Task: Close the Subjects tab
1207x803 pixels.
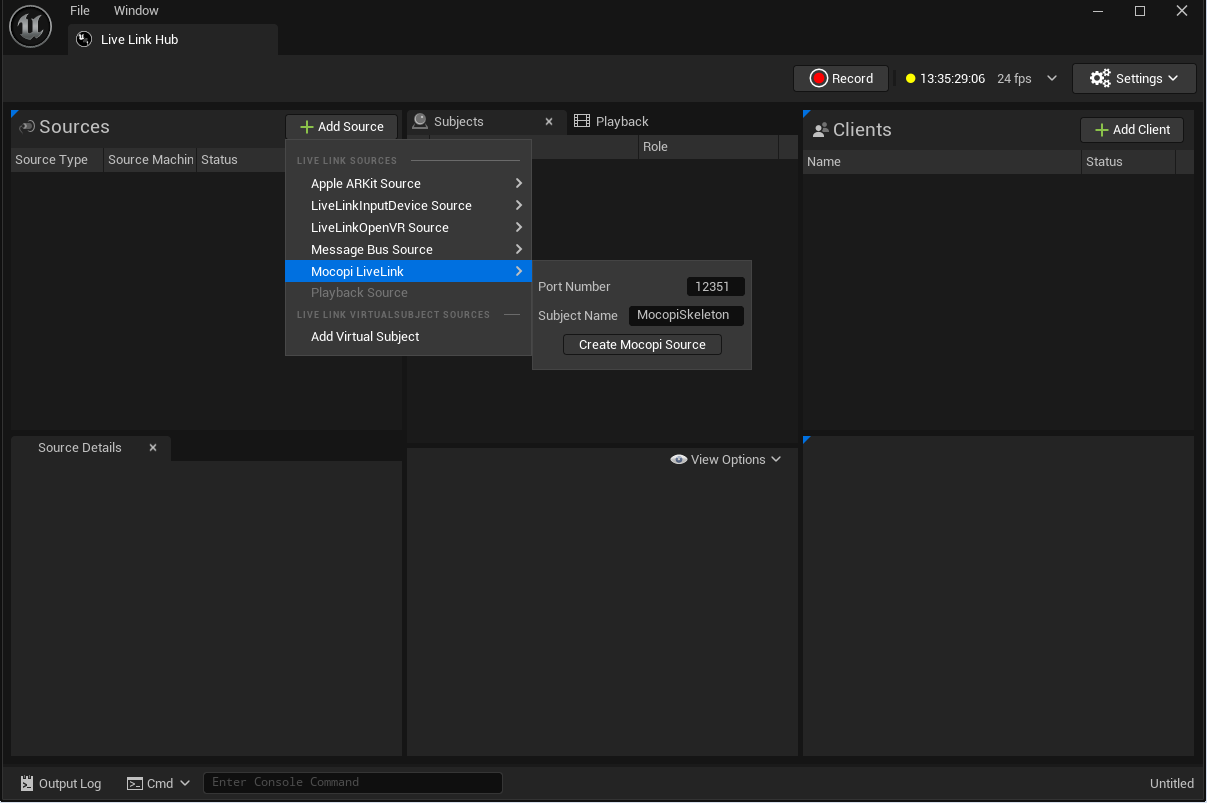Action: click(549, 122)
